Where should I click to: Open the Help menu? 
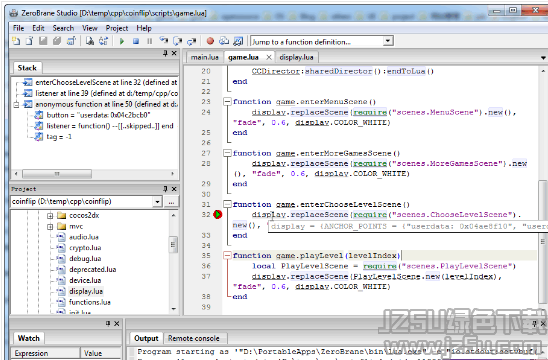144,28
